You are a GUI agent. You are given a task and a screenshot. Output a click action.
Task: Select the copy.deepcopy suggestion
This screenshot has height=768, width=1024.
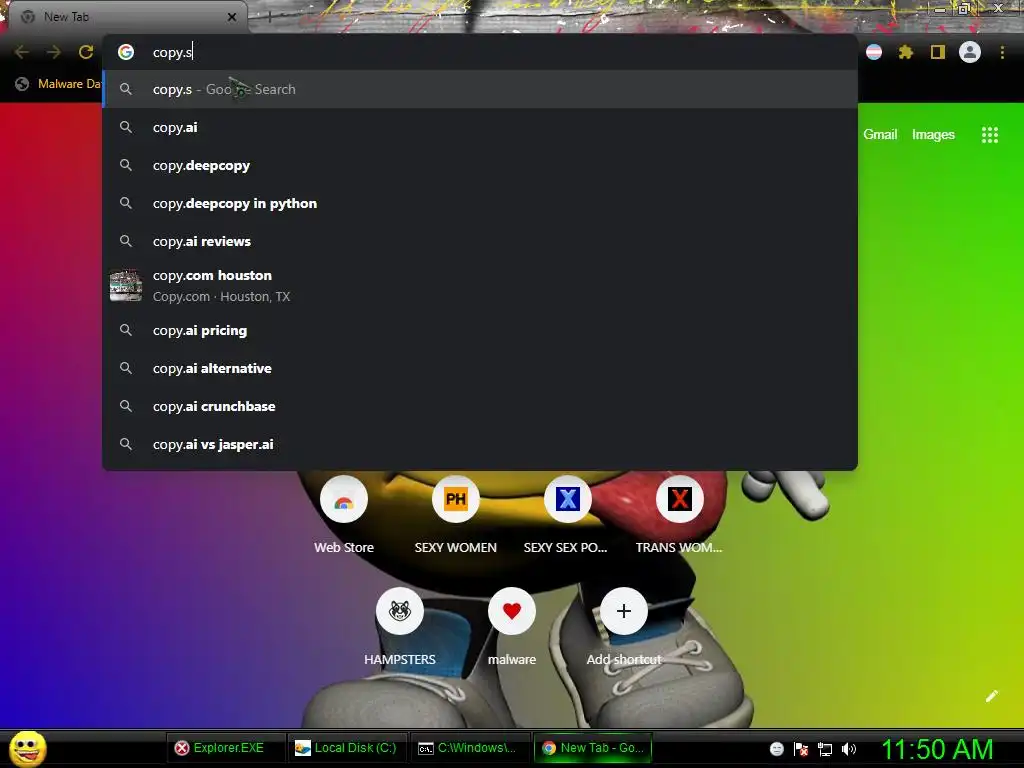480,165
